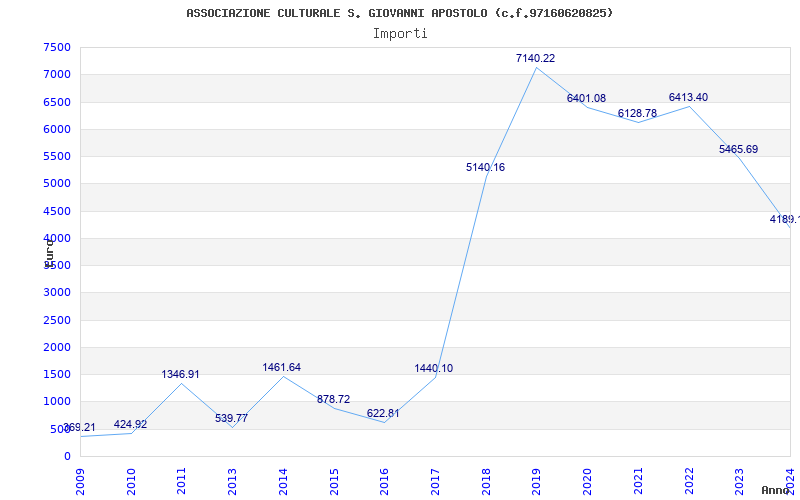Click the 7000 y-axis value

pos(57,74)
